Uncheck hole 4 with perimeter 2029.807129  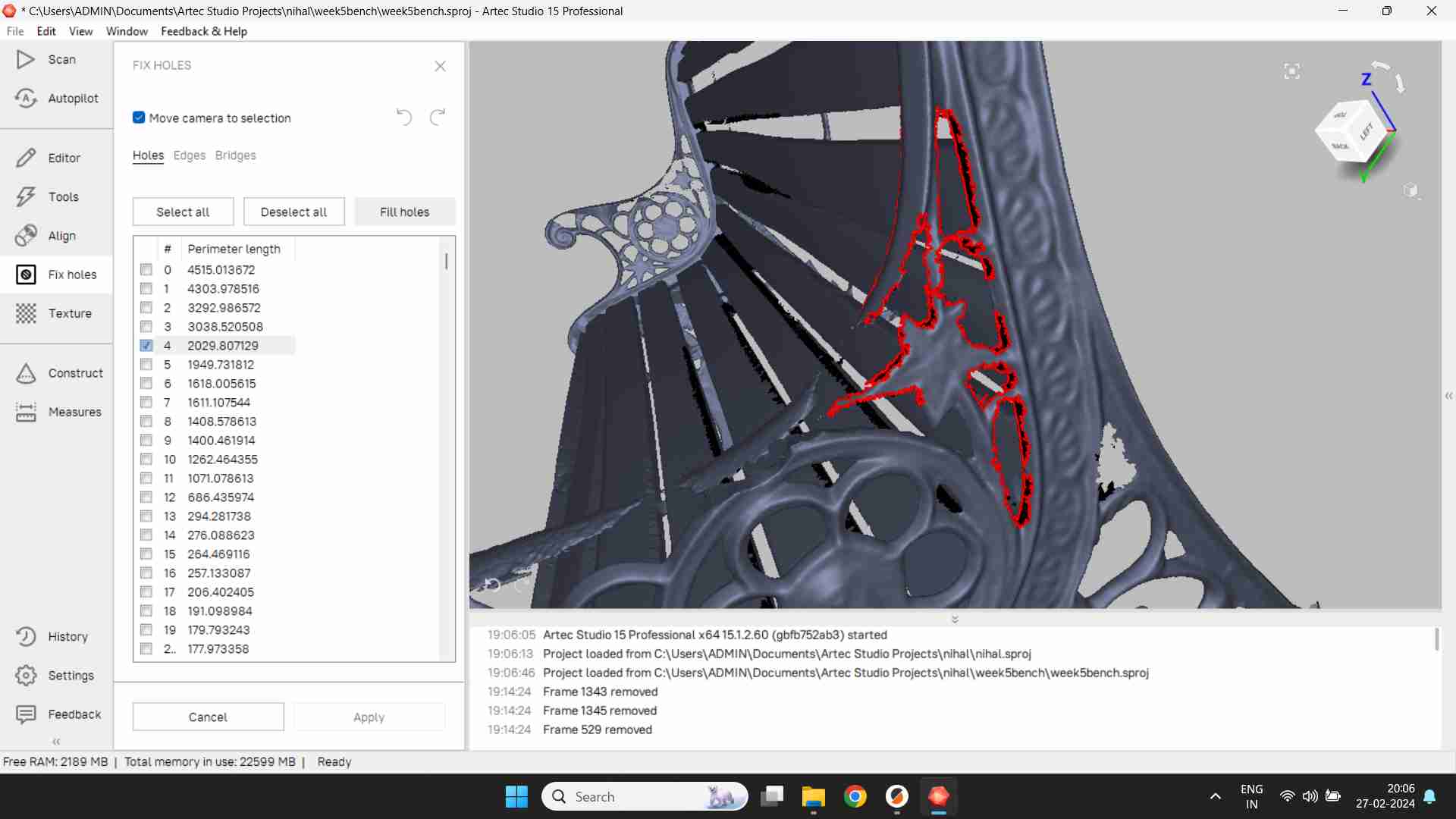146,345
